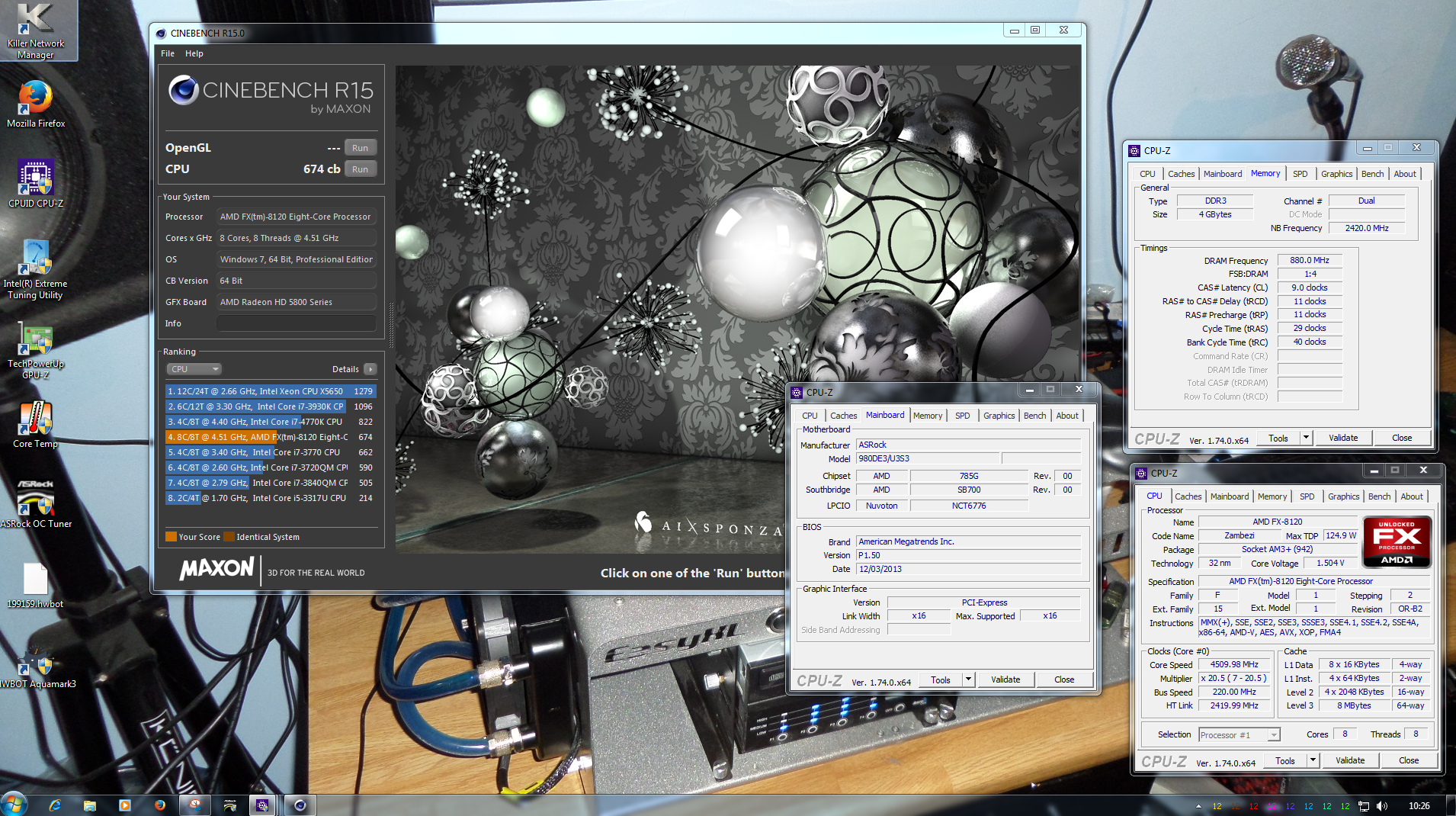Click the Memory CPU-Z window title icon
Image resolution: width=1456 pixels, height=816 pixels.
(1134, 151)
